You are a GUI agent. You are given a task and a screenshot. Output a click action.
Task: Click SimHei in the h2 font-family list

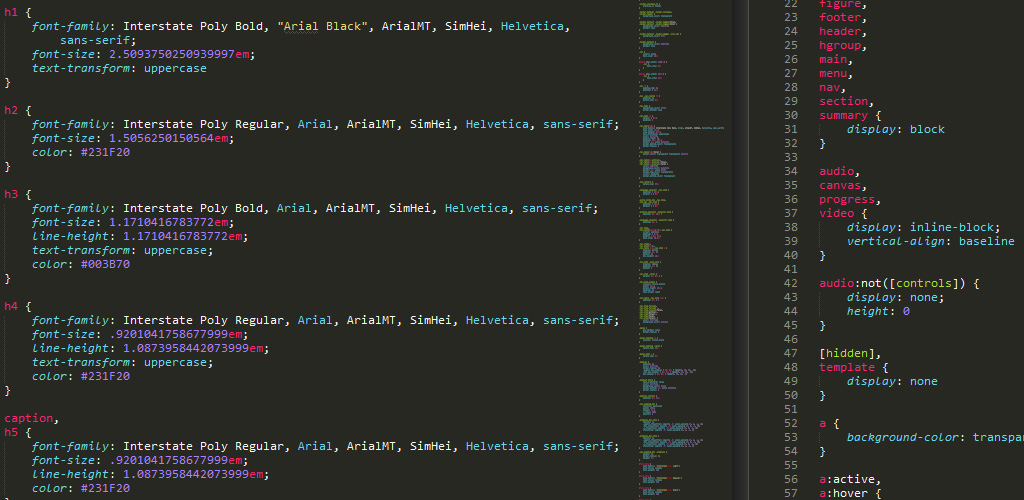431,124
